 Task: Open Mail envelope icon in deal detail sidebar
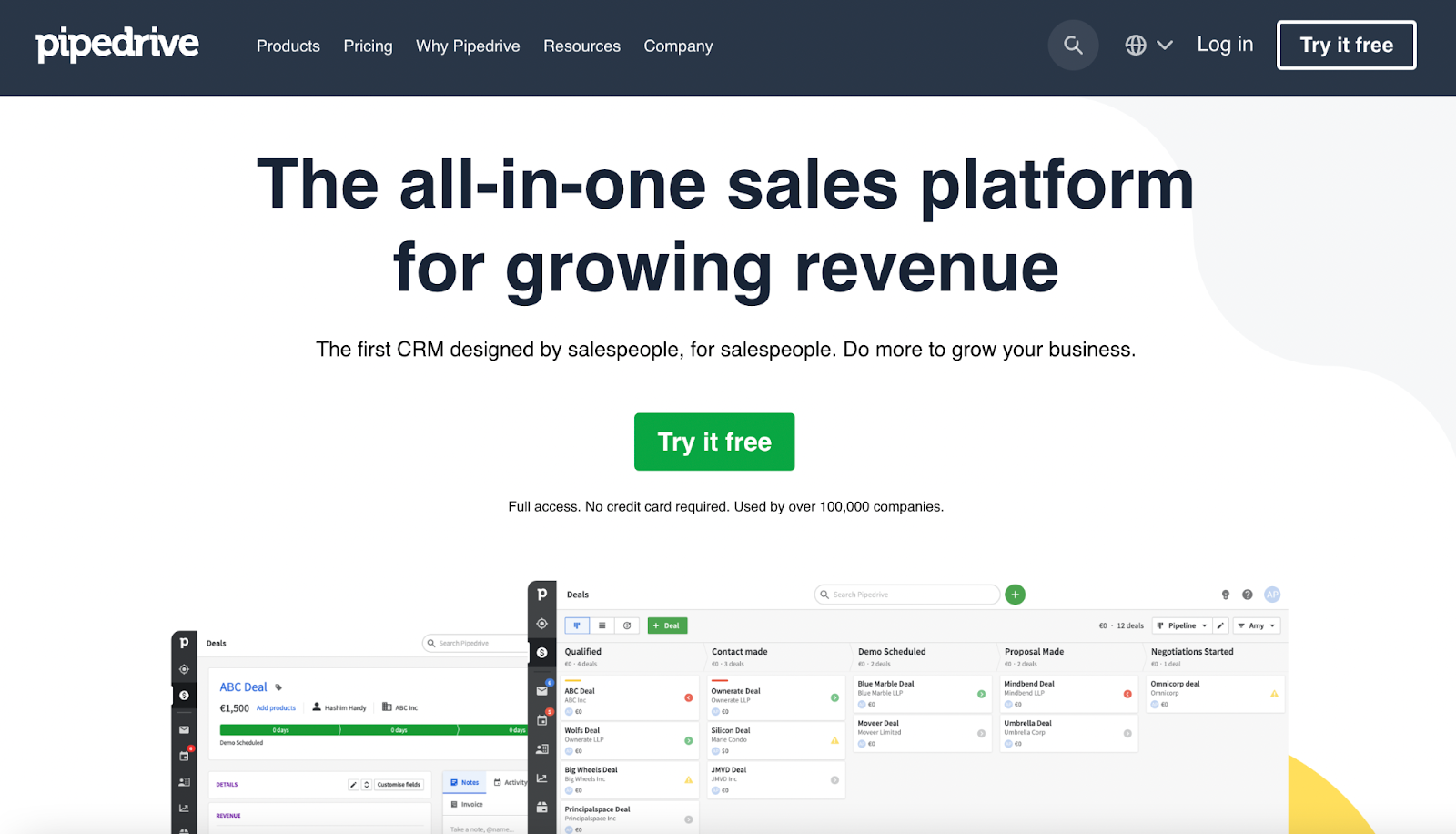pos(184,729)
